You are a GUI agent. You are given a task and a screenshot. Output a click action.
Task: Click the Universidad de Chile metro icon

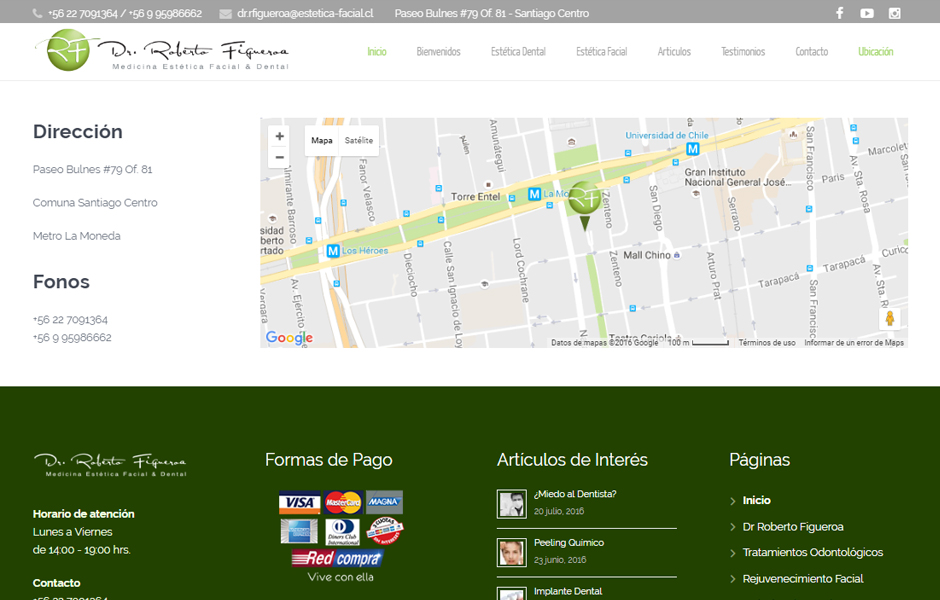pyautogui.click(x=692, y=149)
